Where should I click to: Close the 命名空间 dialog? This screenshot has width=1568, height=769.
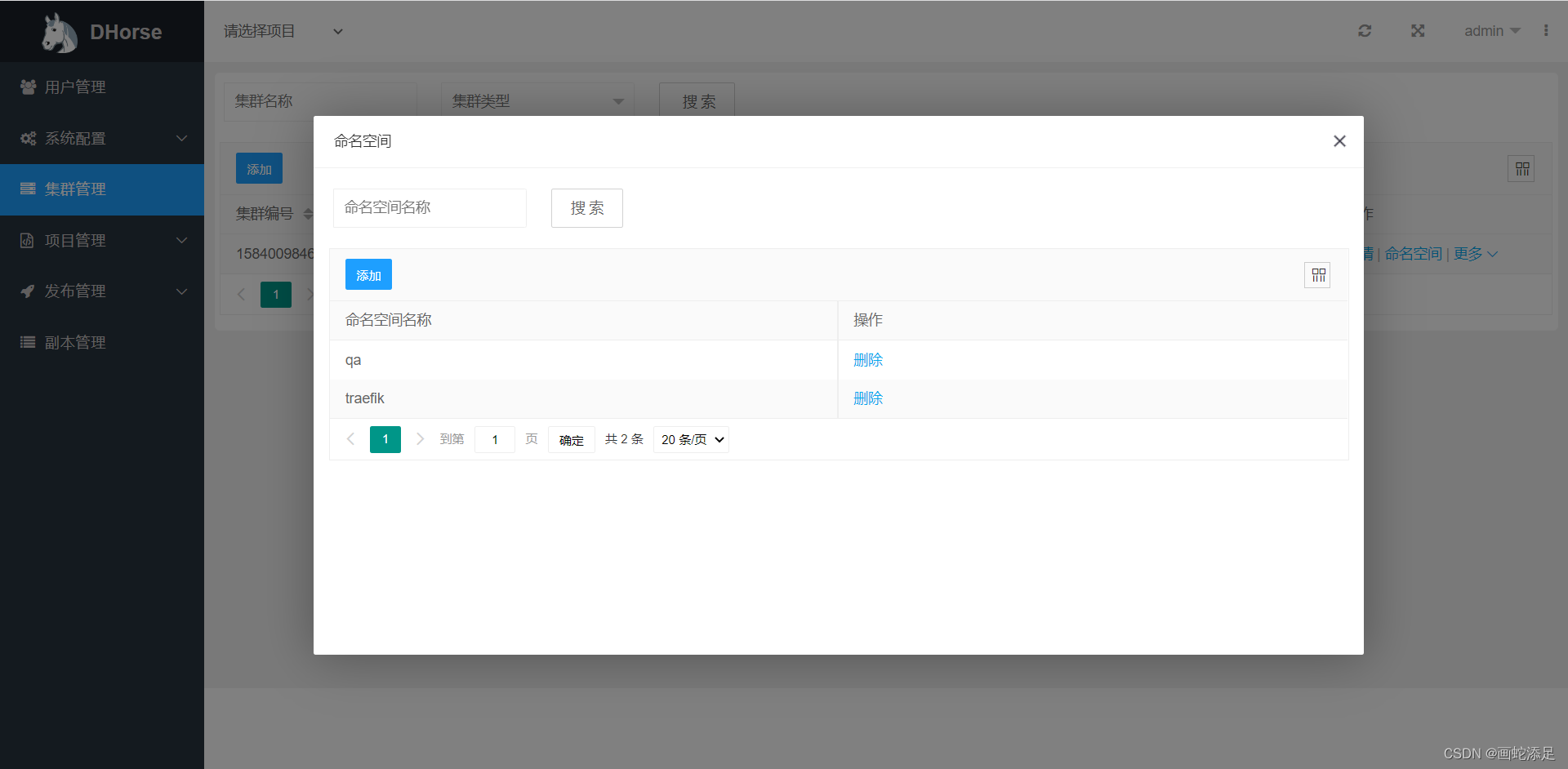click(1339, 141)
